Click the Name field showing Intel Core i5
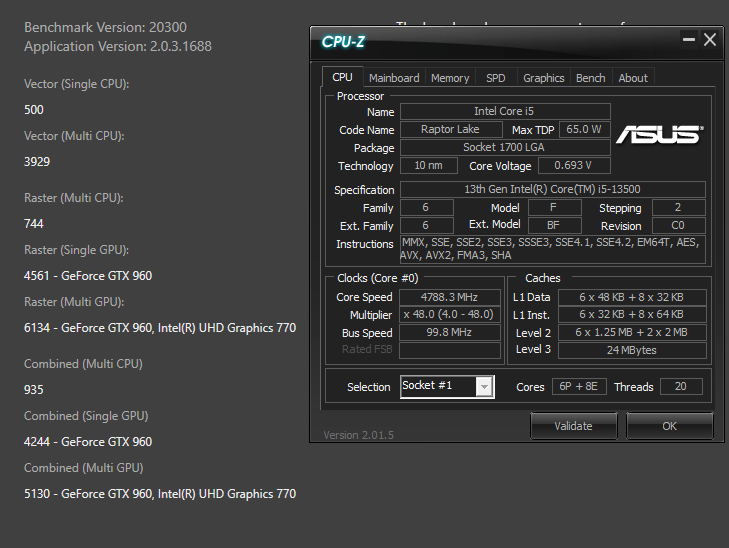 pyautogui.click(x=505, y=112)
